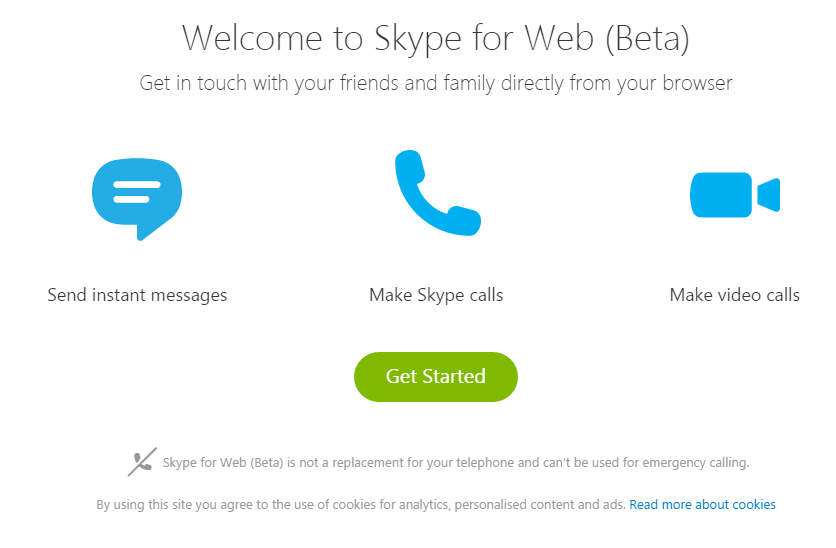This screenshot has width=836, height=548.
Task: Click the triangular lens of the camera icon
Action: click(769, 195)
